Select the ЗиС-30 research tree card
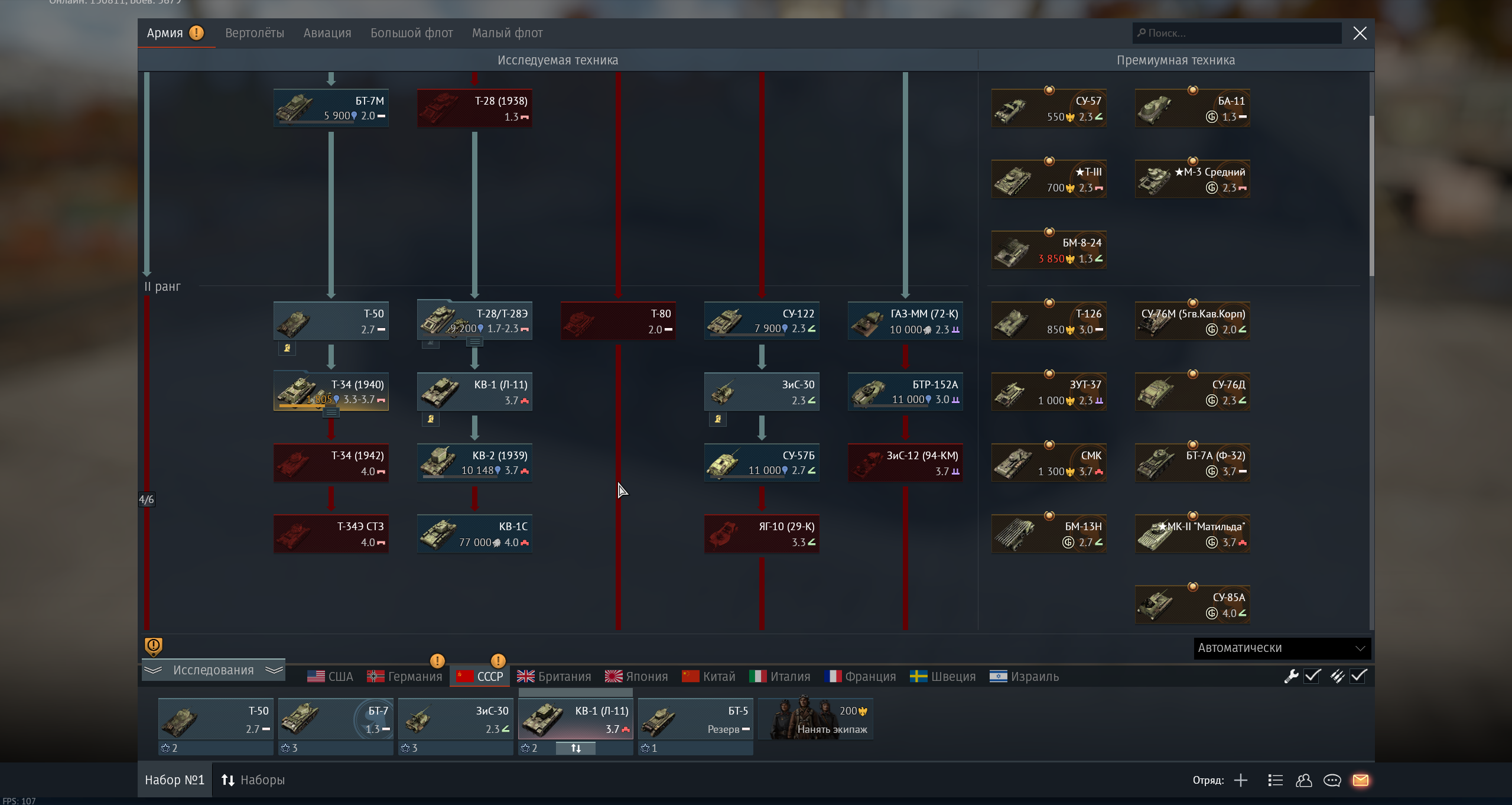 point(762,392)
